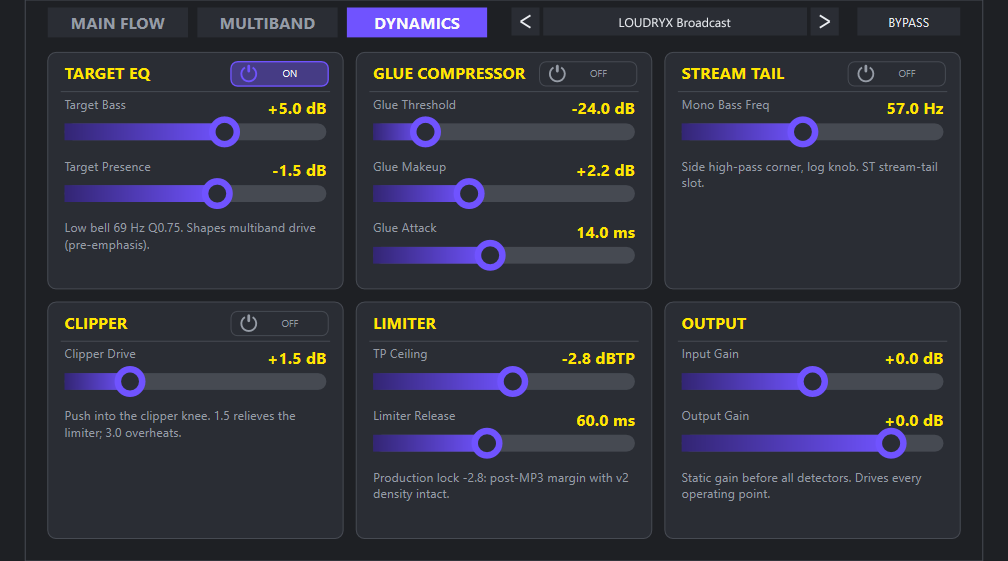Click the OUTPUT section title
Screen dimensions: 1008x561
[x=714, y=323]
